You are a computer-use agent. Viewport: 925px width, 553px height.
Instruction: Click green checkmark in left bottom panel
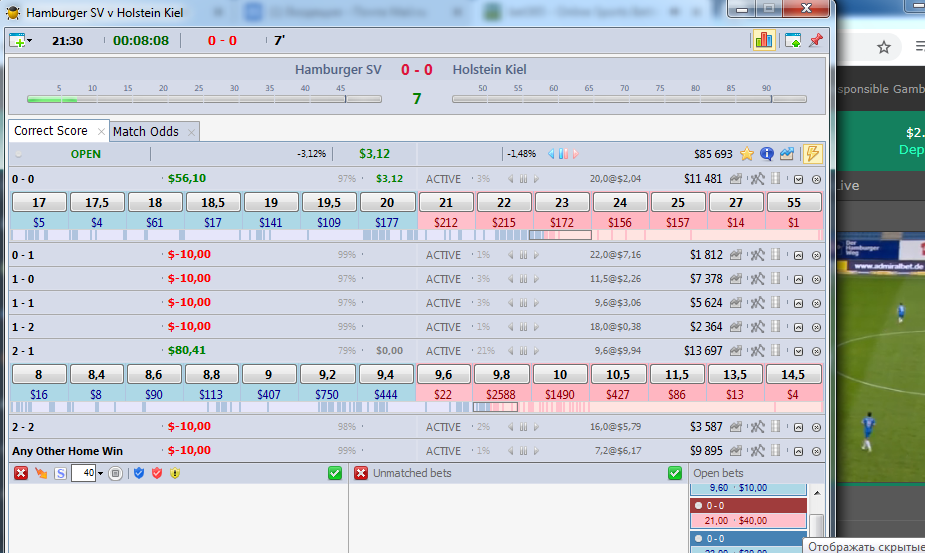click(334, 473)
